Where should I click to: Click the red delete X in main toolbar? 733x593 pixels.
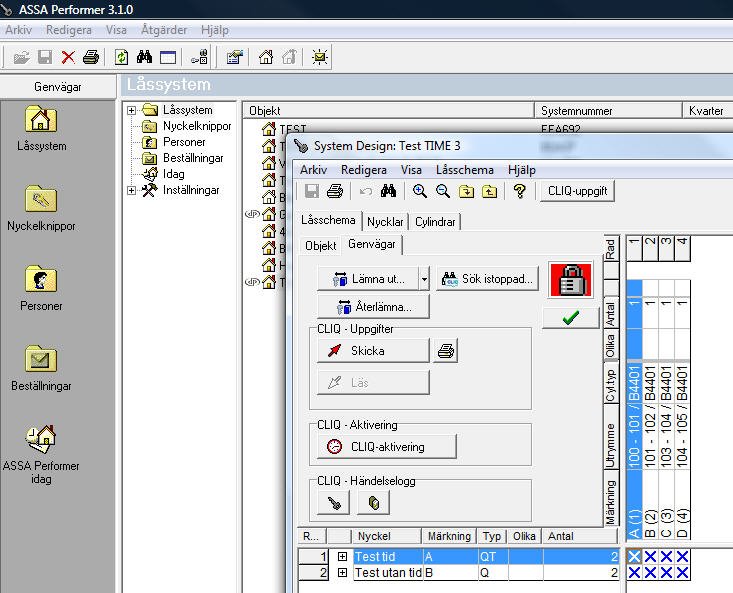pos(68,58)
